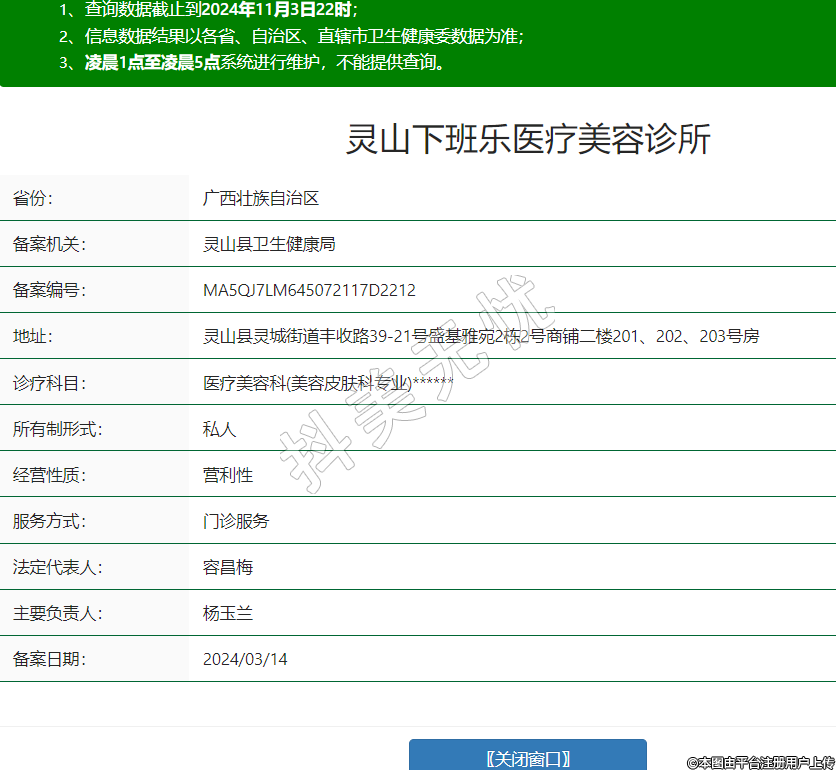Click the province value 广西壮族自治区

tap(261, 198)
